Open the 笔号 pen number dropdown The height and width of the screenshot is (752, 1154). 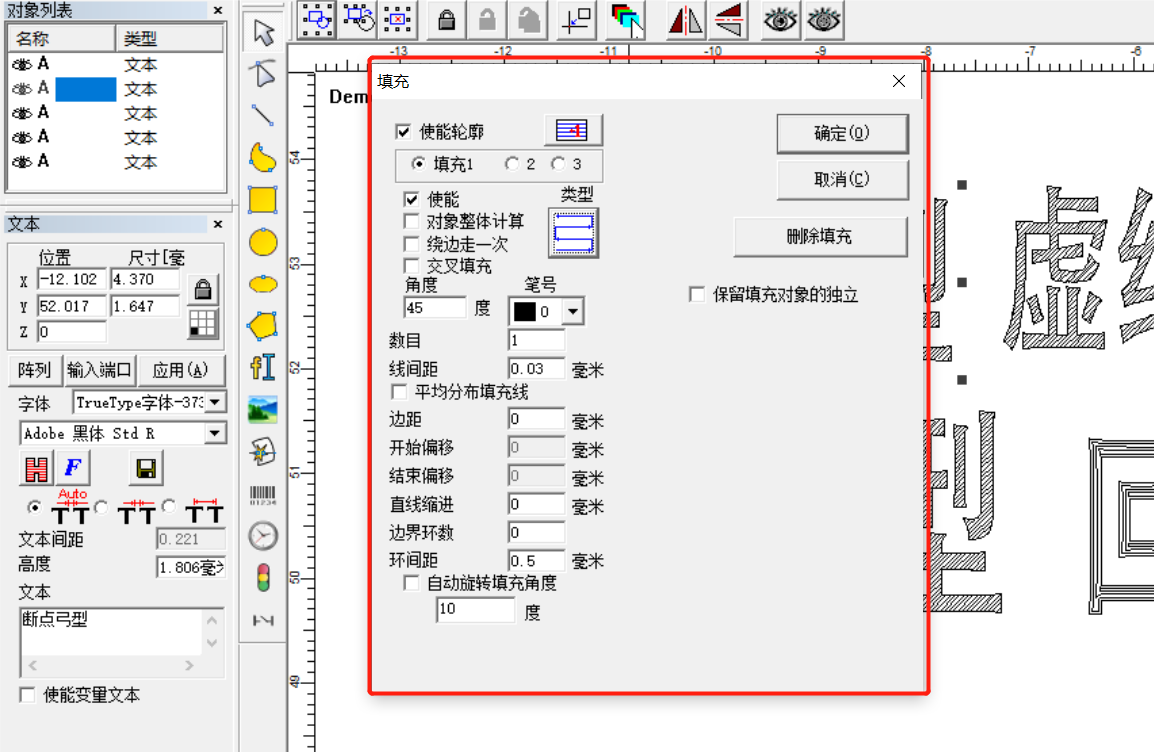point(573,311)
